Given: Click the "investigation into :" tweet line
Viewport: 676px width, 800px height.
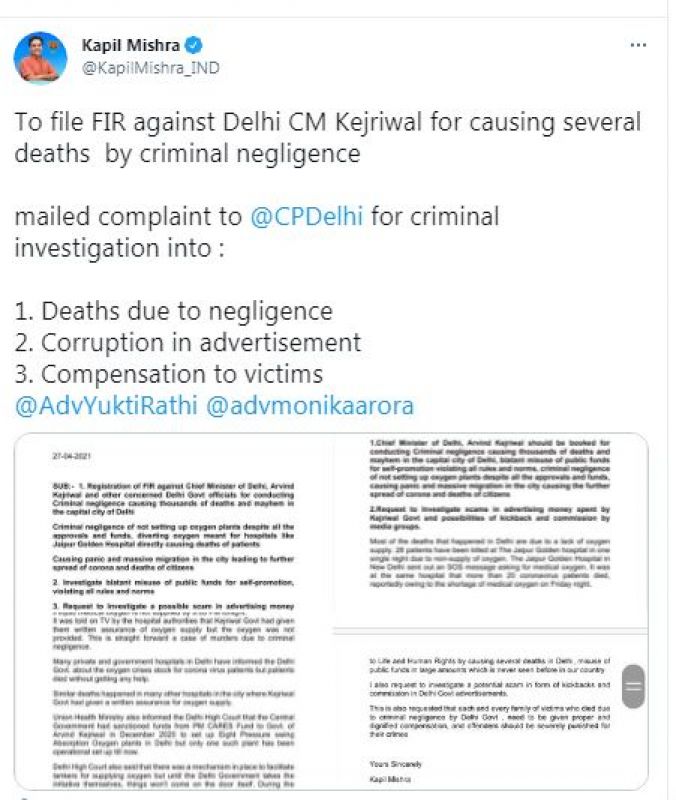Looking at the screenshot, I should pyautogui.click(x=119, y=248).
